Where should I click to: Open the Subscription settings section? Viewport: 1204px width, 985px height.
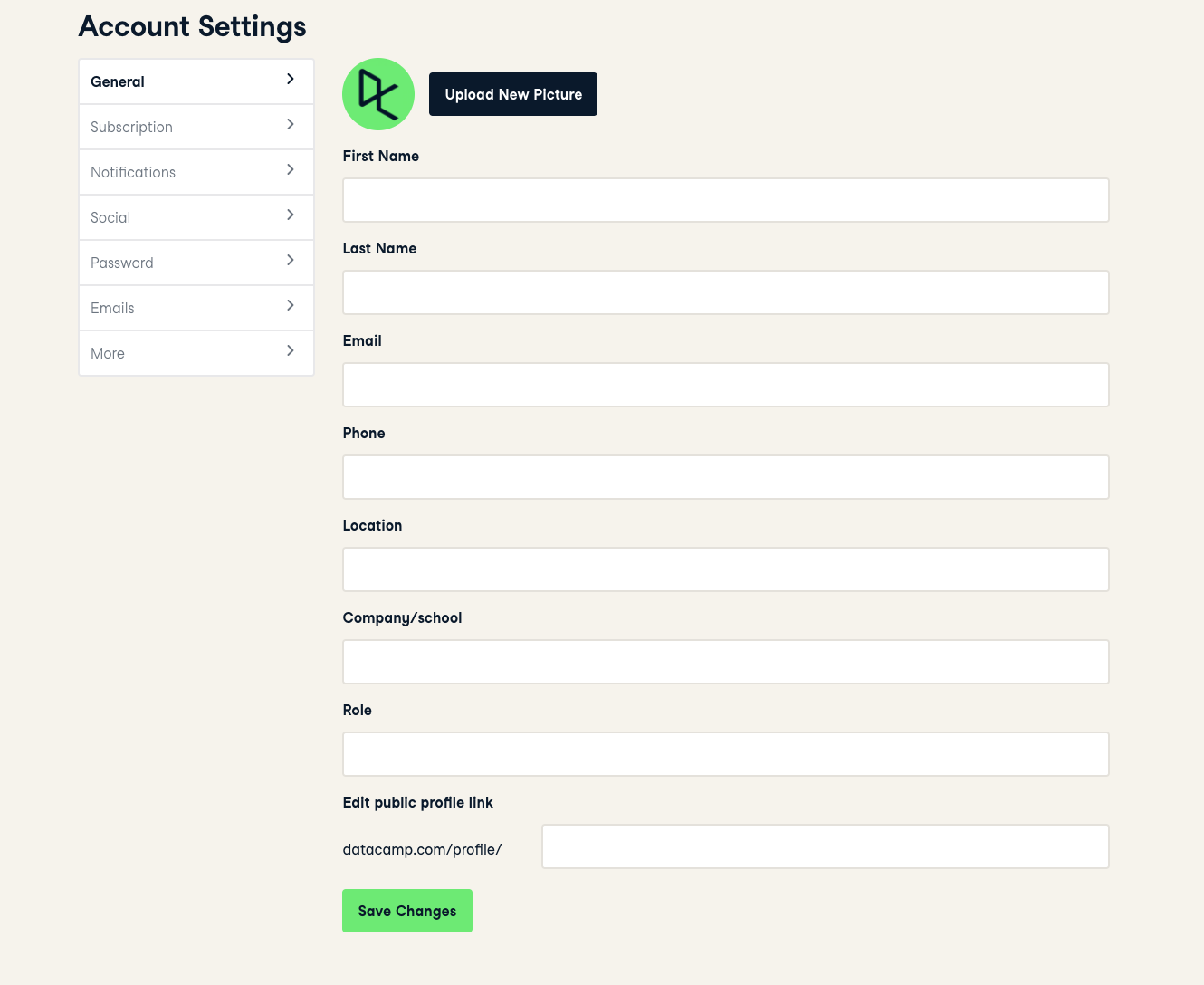[x=132, y=127]
